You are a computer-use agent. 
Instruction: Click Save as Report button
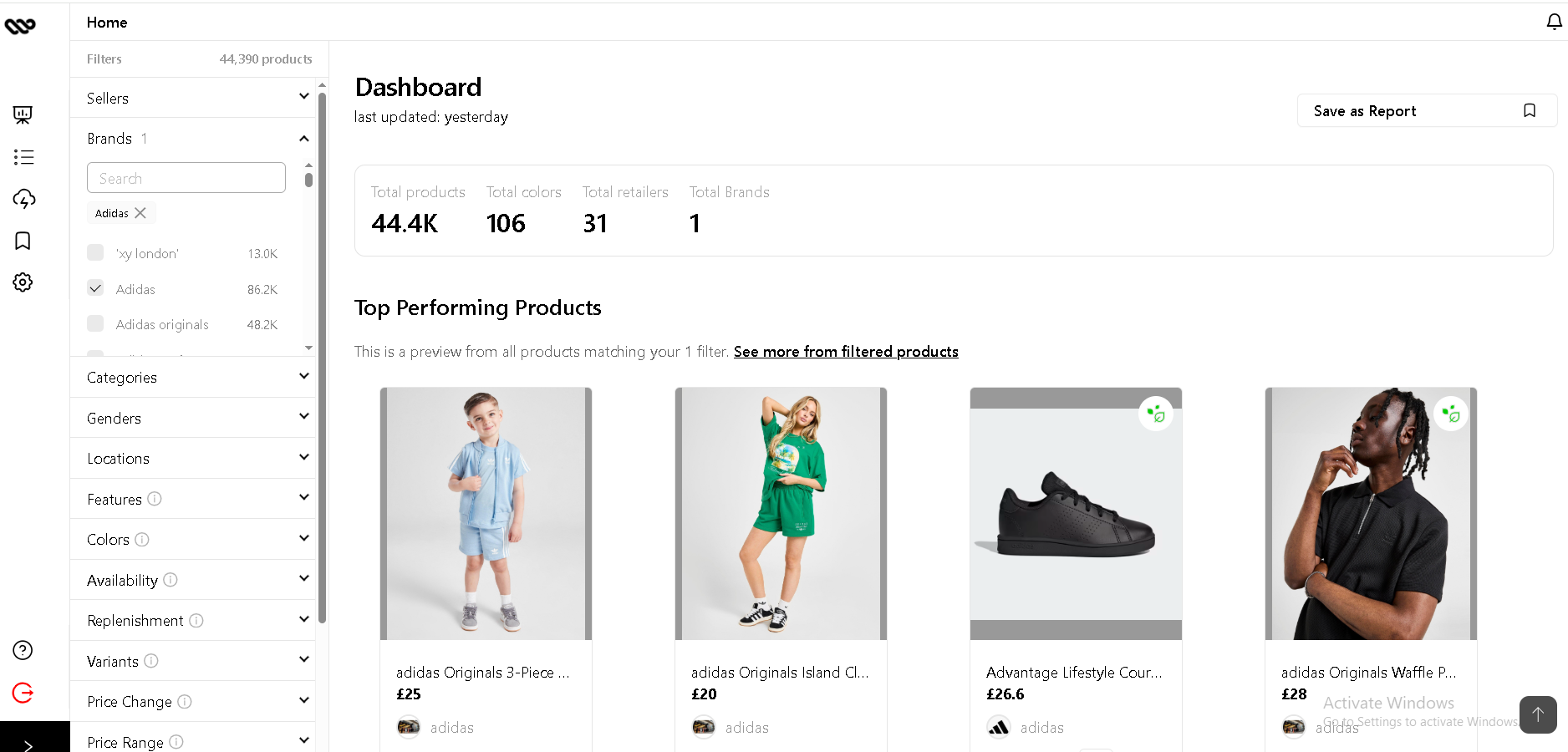pyautogui.click(x=1427, y=110)
